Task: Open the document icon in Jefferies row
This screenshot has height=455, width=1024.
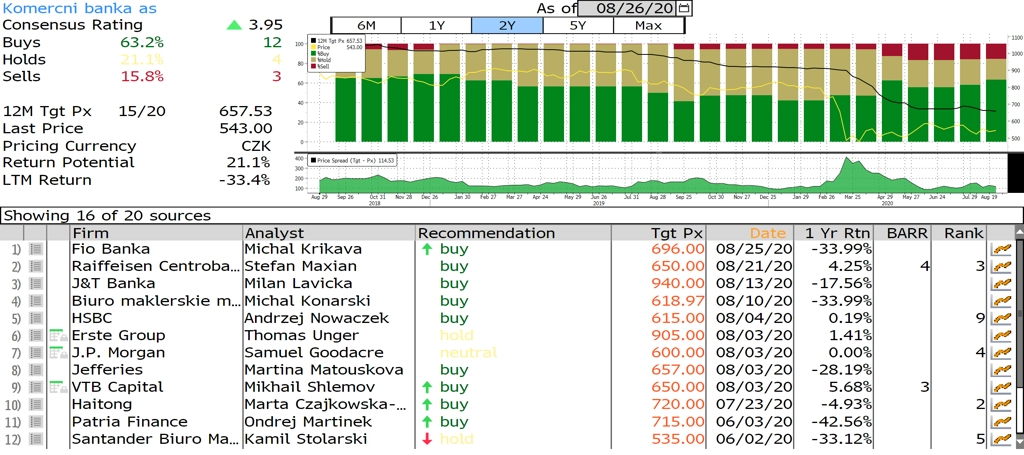Action: [36, 369]
